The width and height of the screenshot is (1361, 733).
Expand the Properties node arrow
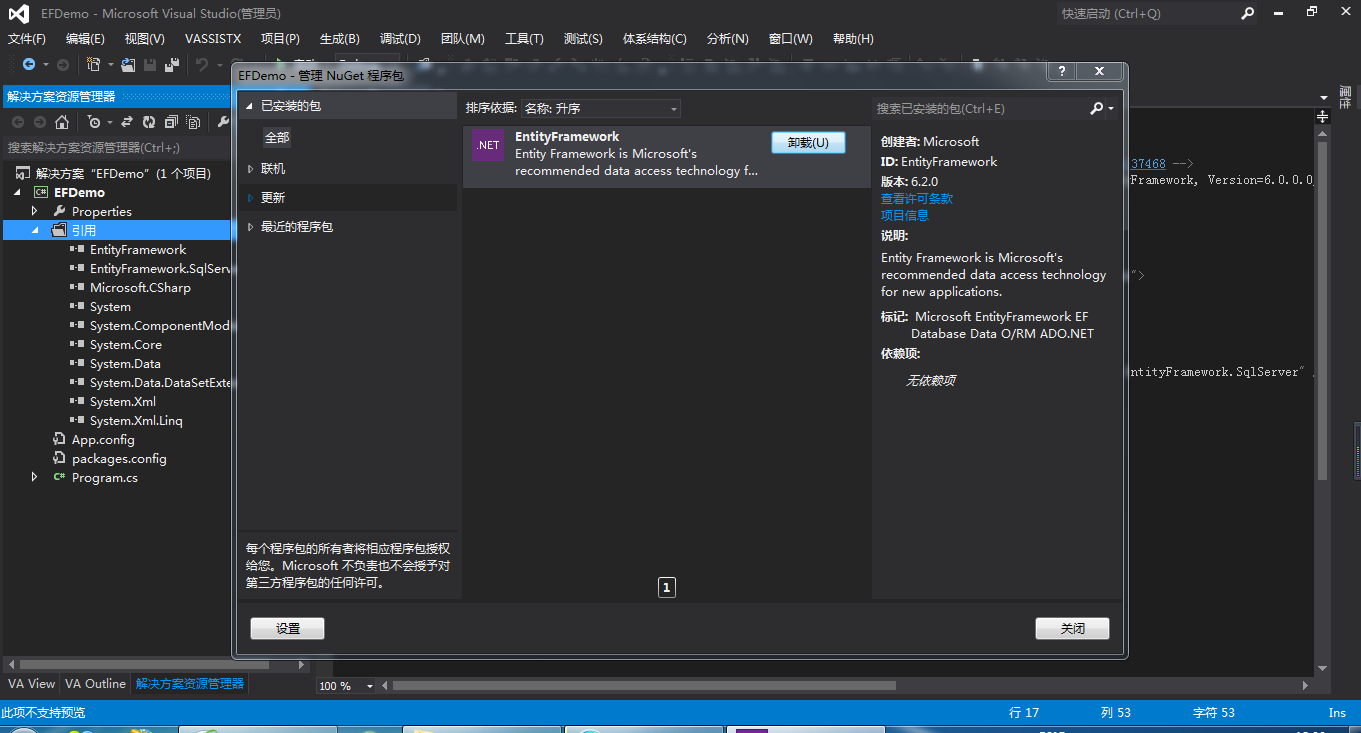[35, 211]
